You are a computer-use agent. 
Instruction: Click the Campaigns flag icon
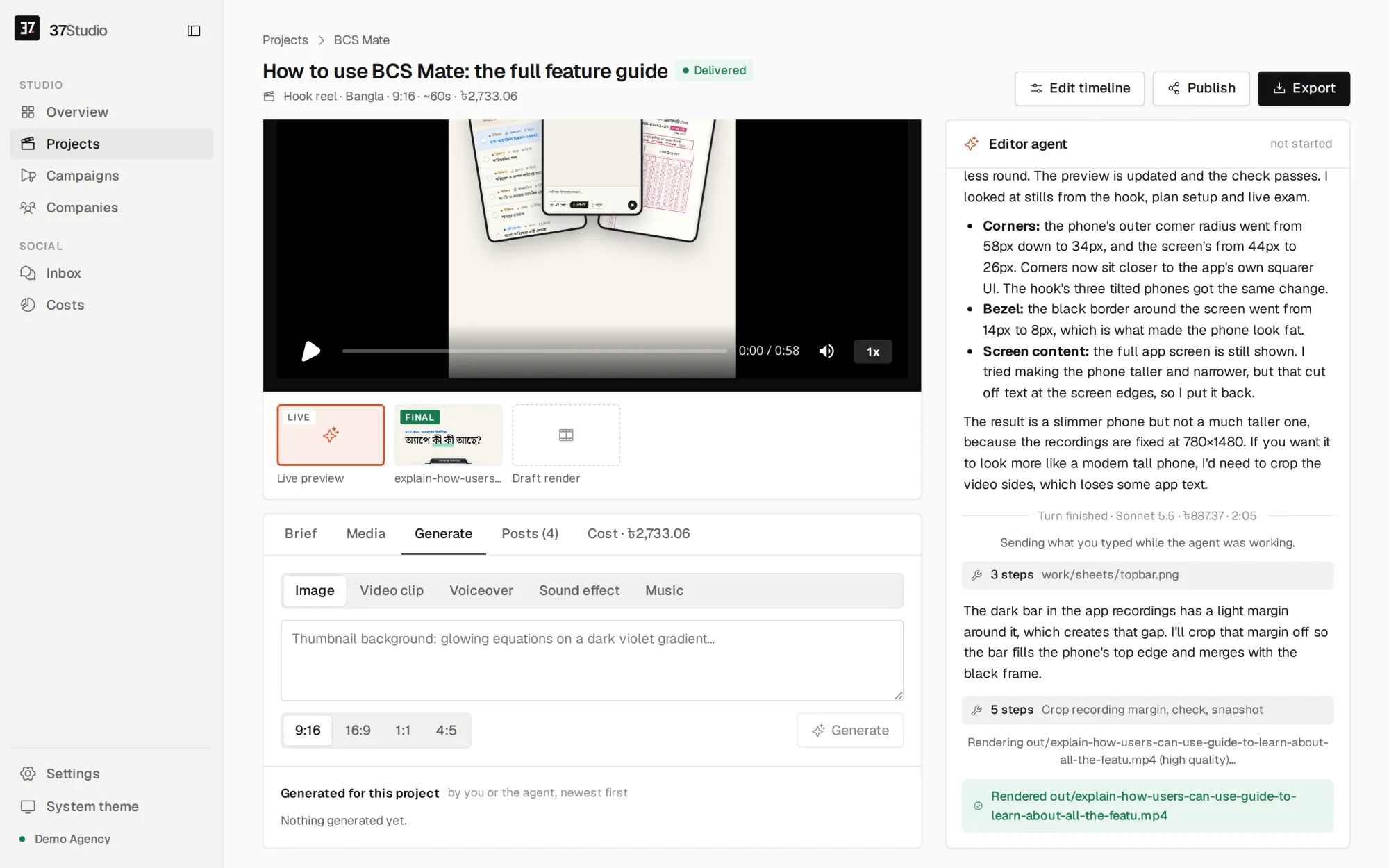click(28, 176)
